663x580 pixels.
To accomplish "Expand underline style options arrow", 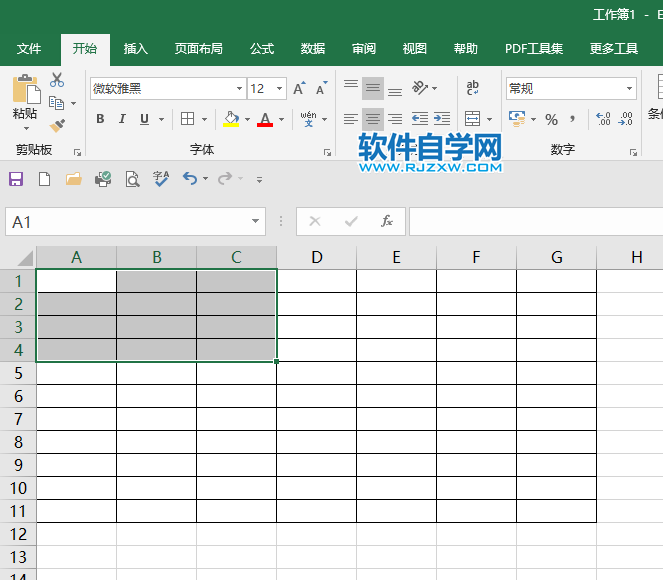I will coord(161,120).
